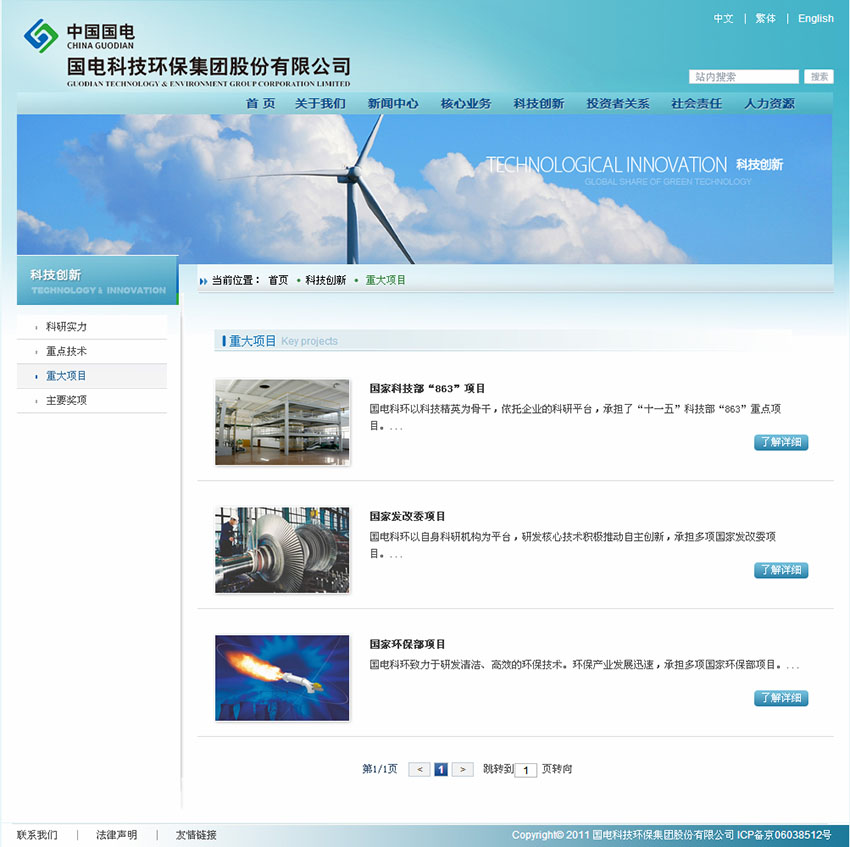
Task: Click next page arrow in pagination
Action: coord(462,770)
